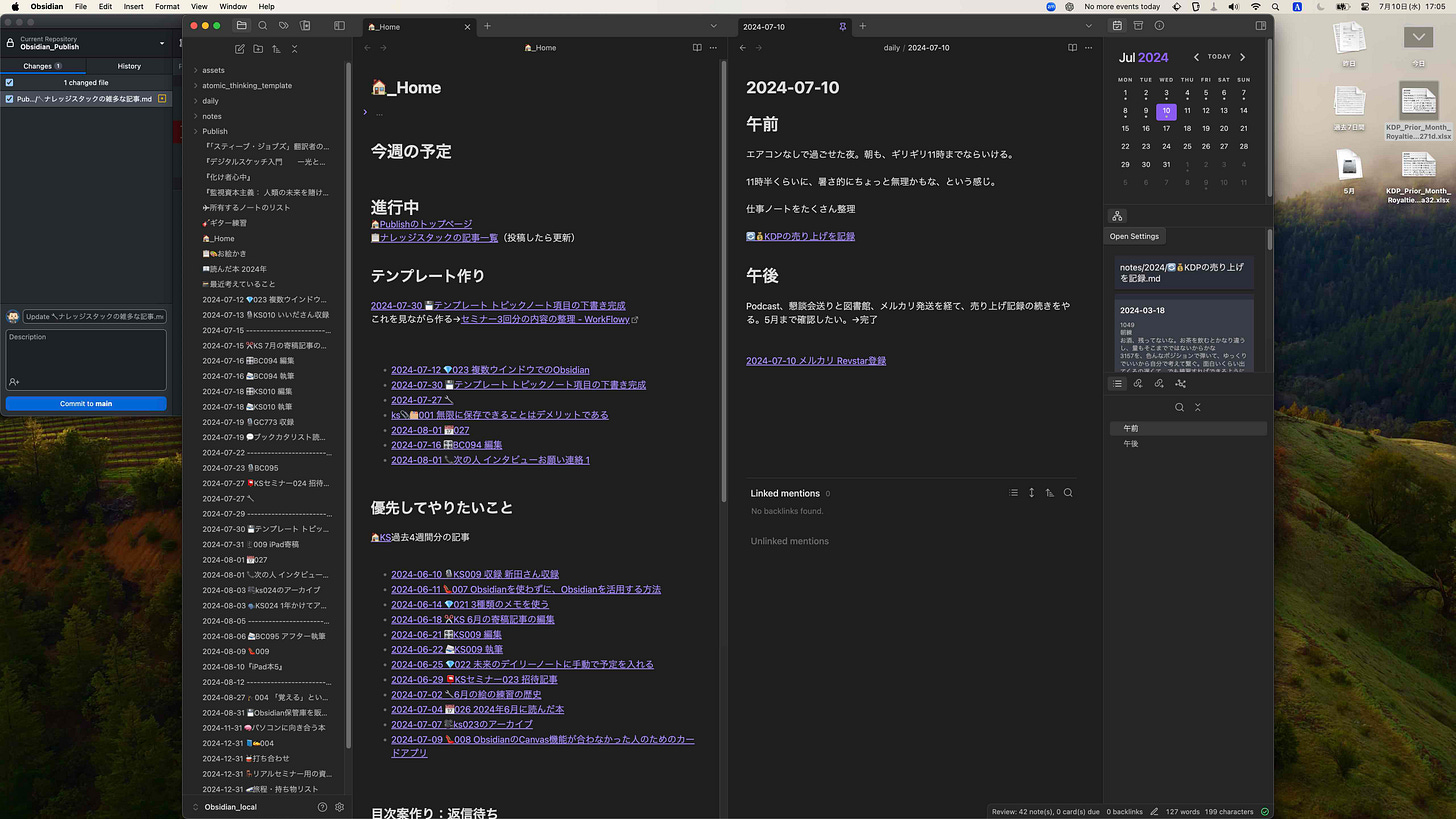
Task: Click Commit to main button
Action: click(86, 403)
